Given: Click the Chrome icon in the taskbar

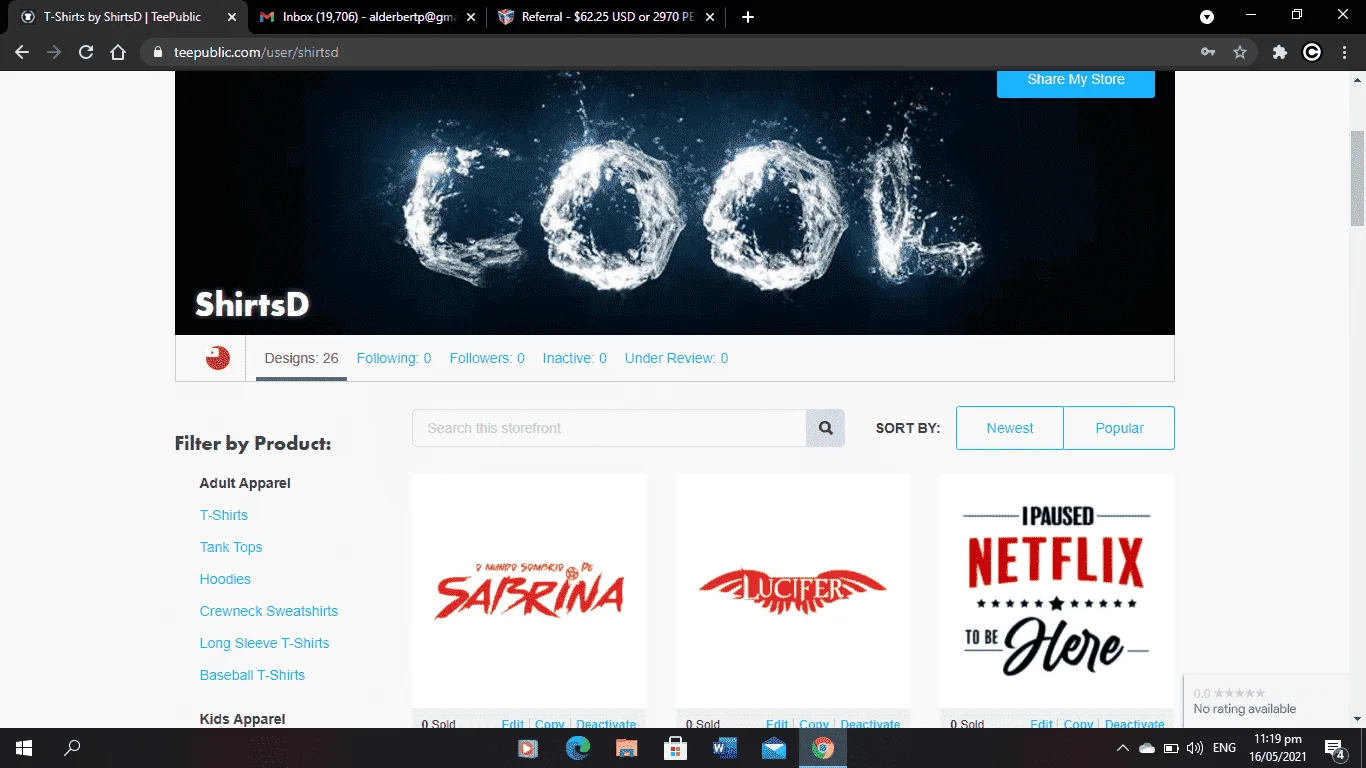Looking at the screenshot, I should coord(822,748).
